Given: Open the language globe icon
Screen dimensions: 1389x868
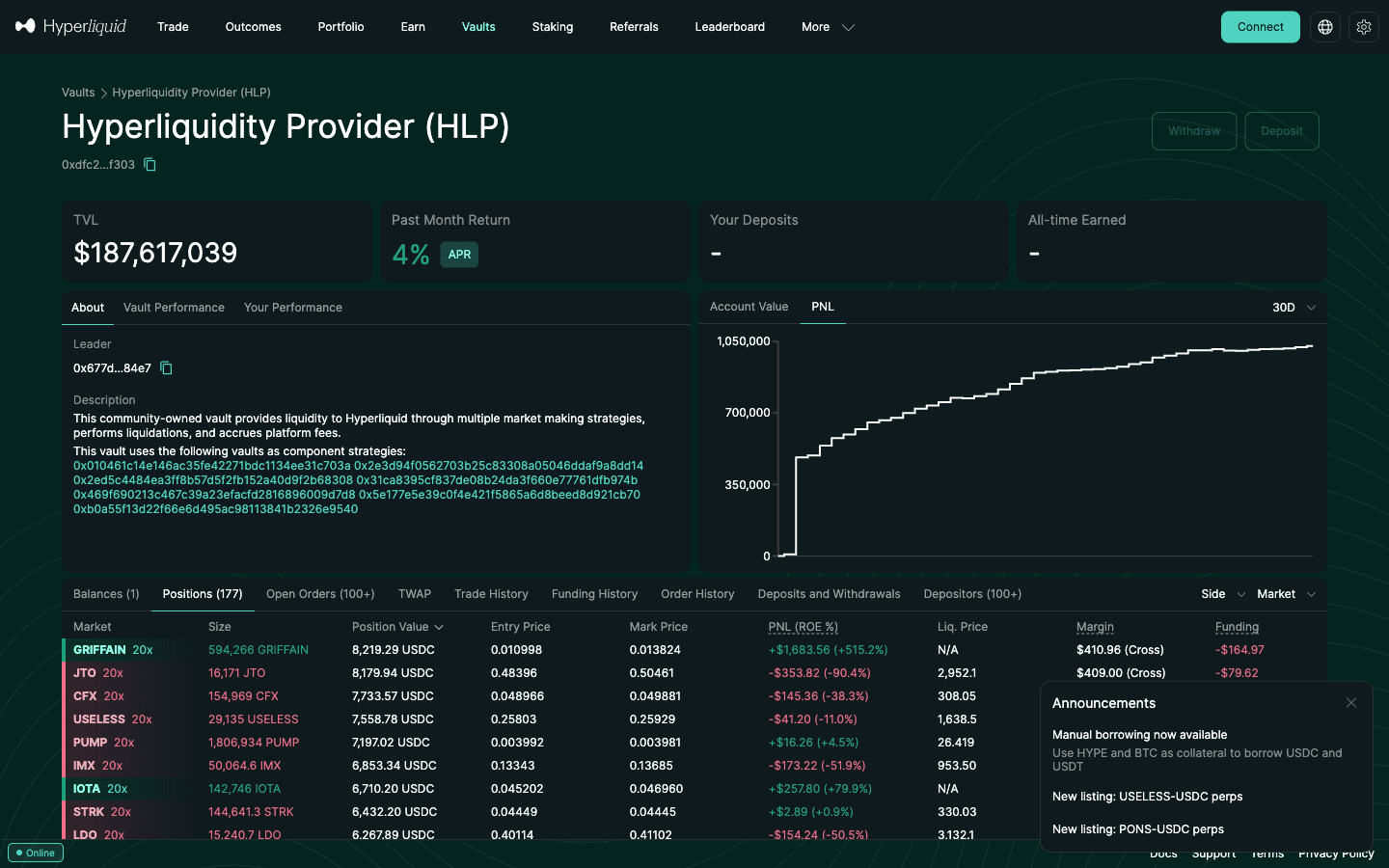Looking at the screenshot, I should 1325,27.
